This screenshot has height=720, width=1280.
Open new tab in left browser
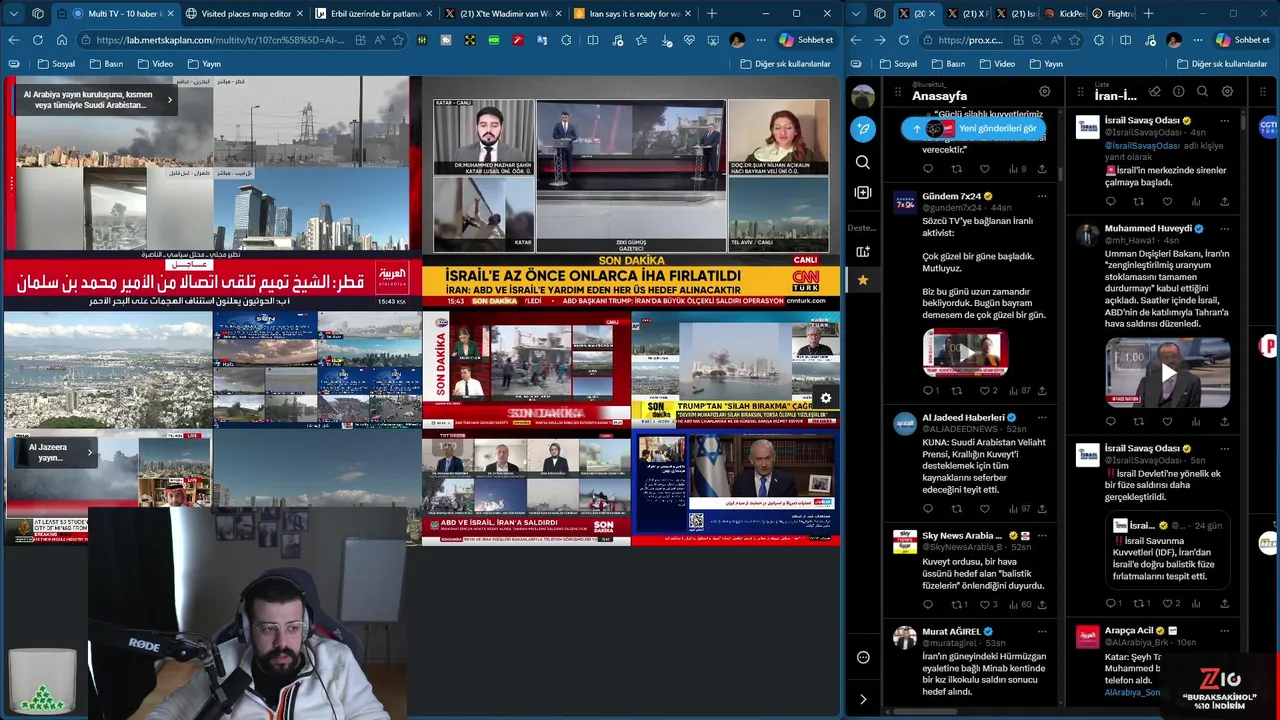click(x=712, y=13)
